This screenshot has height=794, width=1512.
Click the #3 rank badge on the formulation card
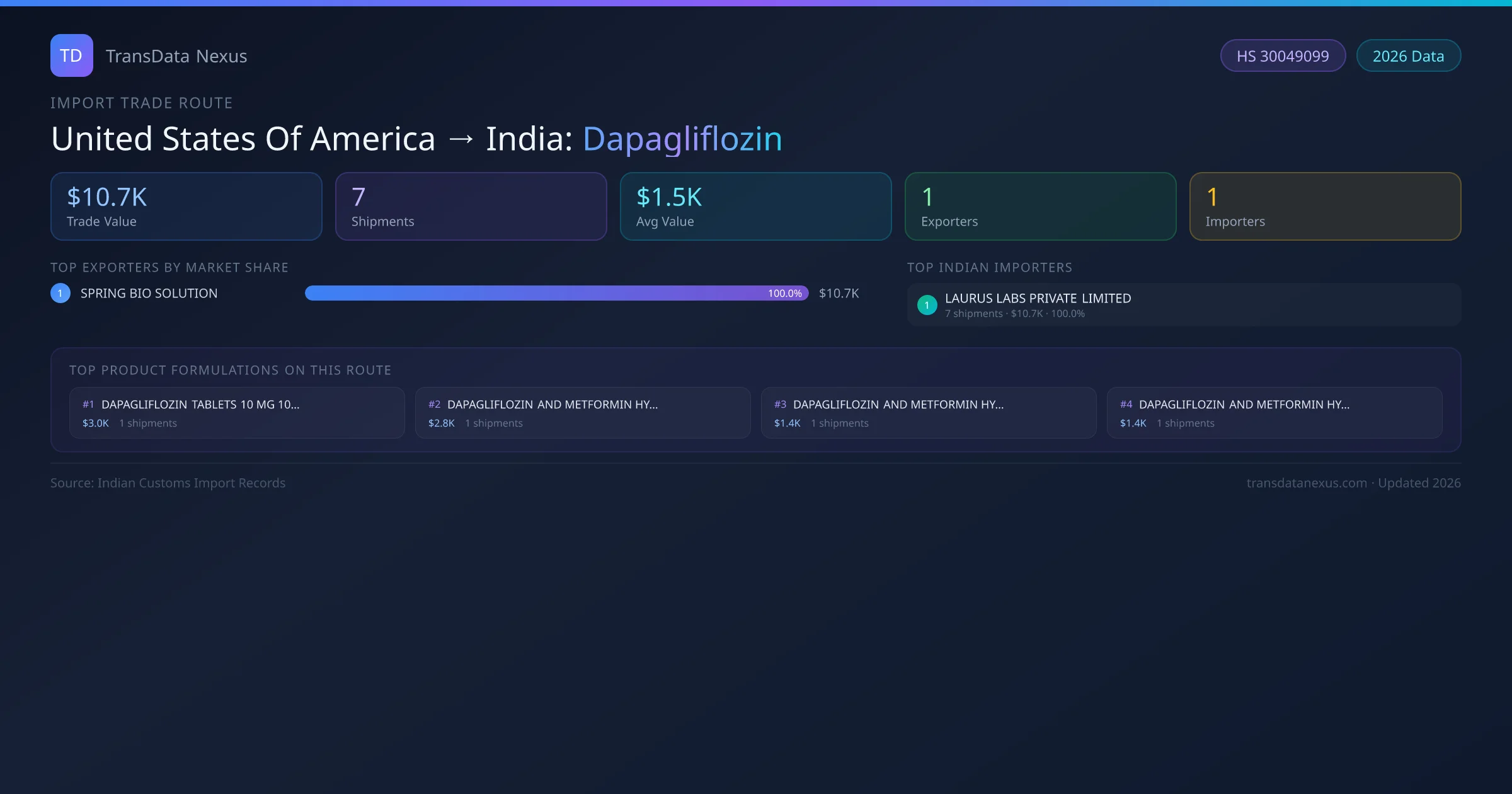[x=781, y=404]
